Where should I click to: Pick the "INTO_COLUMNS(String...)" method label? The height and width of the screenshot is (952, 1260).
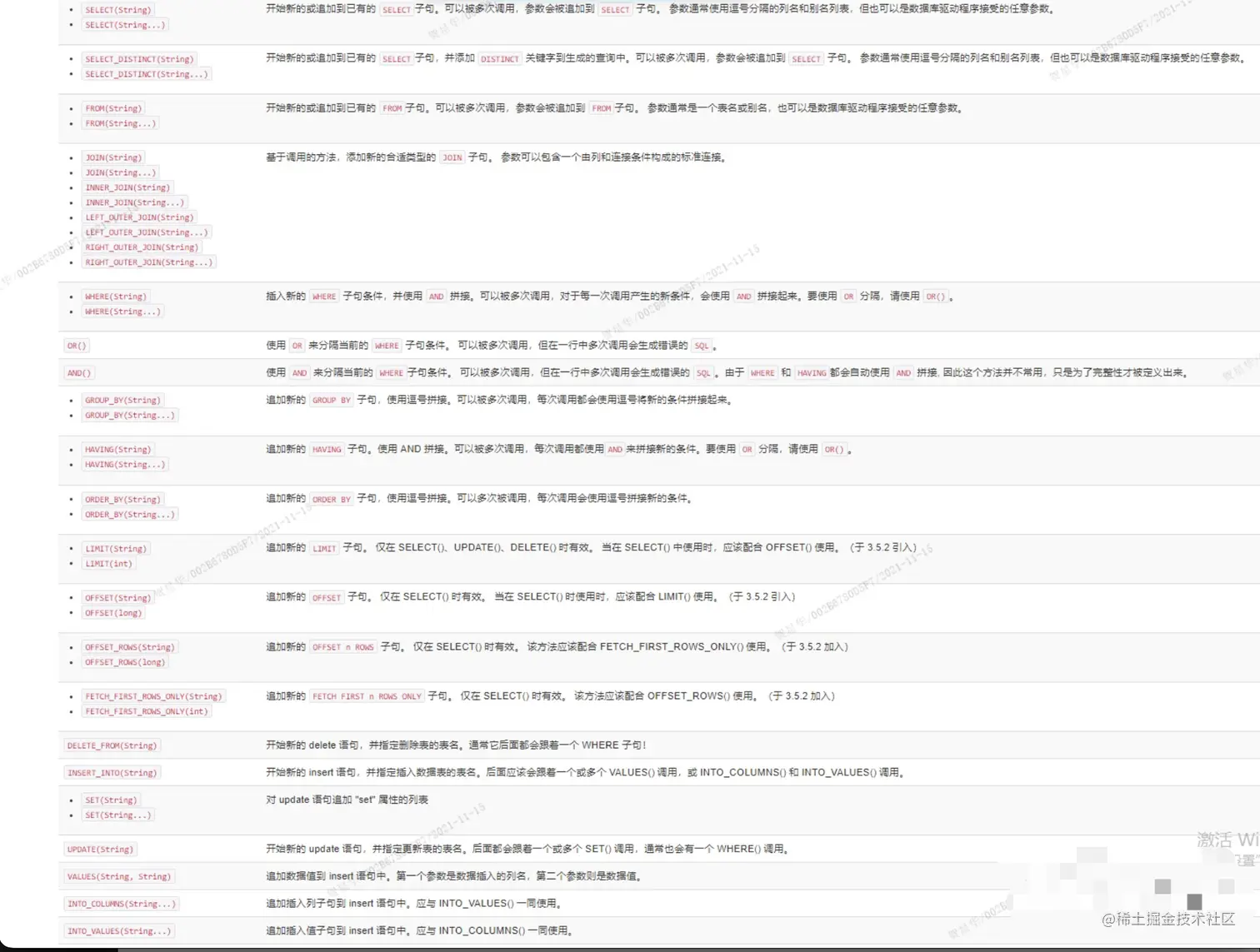121,904
